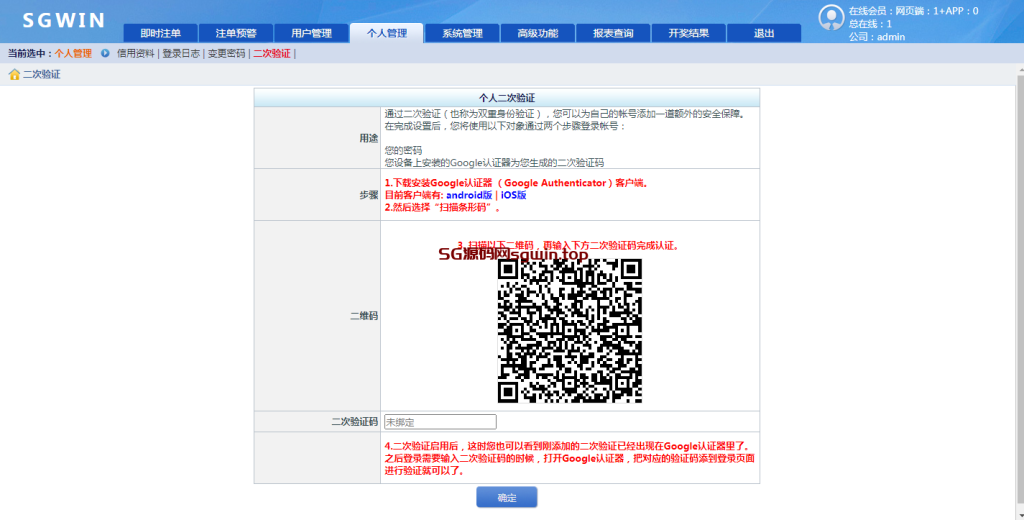This screenshot has height=520, width=1024.
Task: Click the android版 download link
Action: [469, 195]
